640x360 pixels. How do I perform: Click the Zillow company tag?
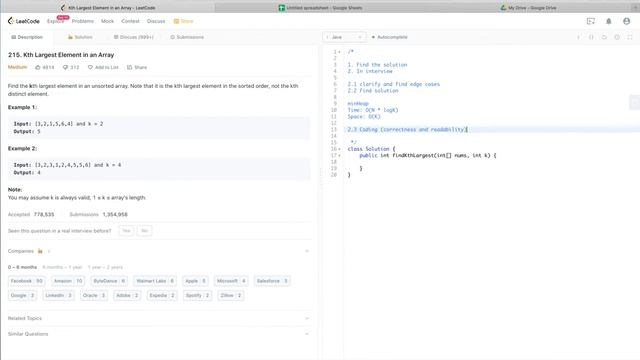(x=231, y=296)
